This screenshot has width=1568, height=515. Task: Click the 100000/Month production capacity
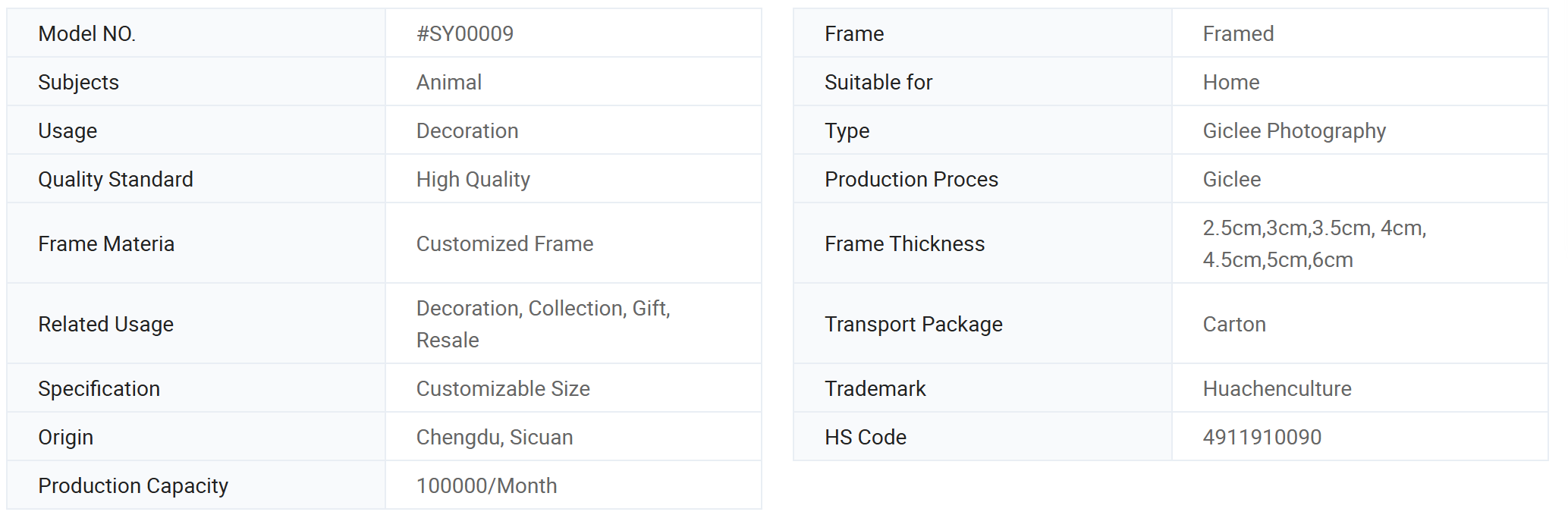click(x=486, y=485)
